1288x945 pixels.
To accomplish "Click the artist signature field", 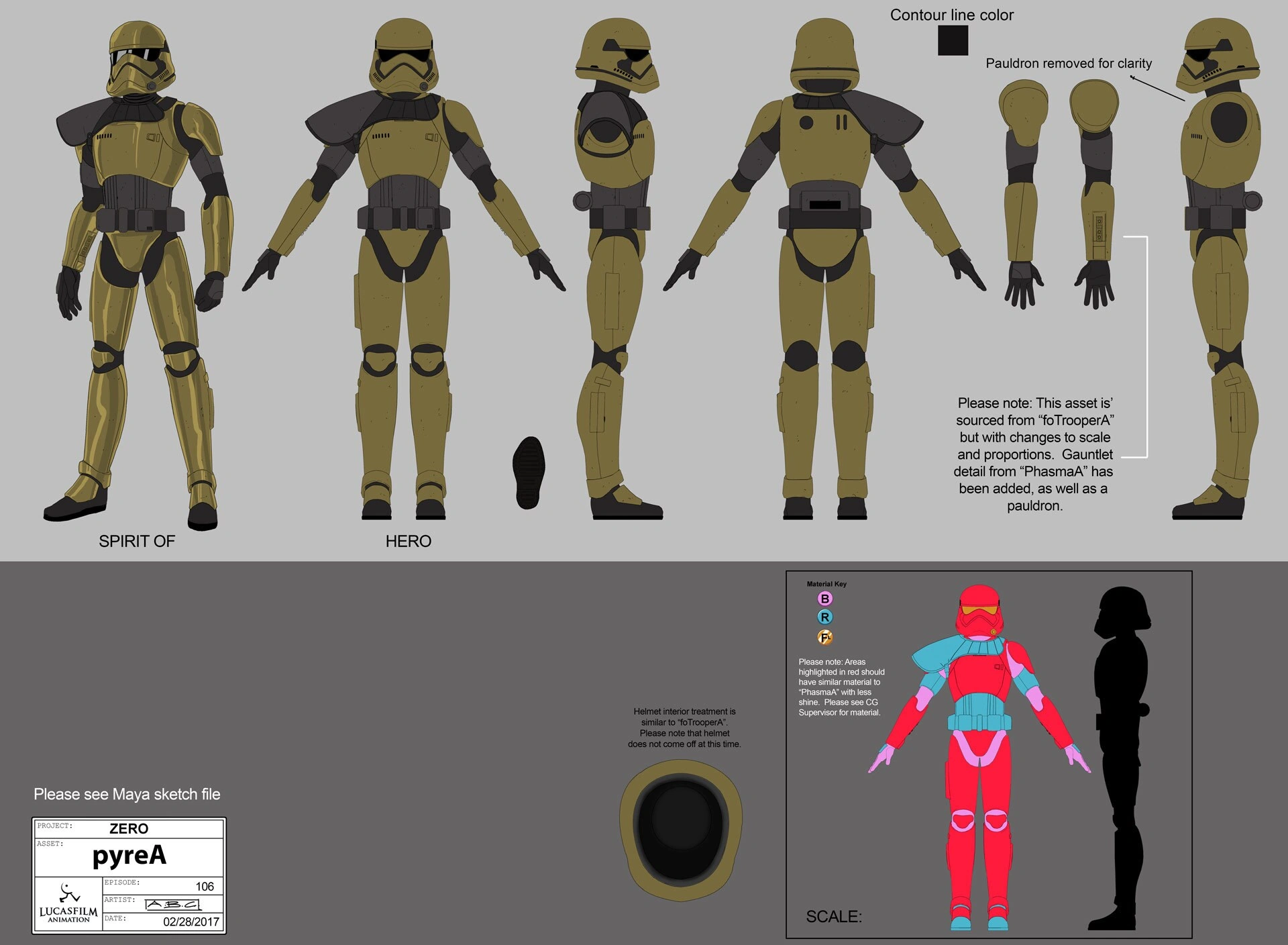I will coord(163,903).
